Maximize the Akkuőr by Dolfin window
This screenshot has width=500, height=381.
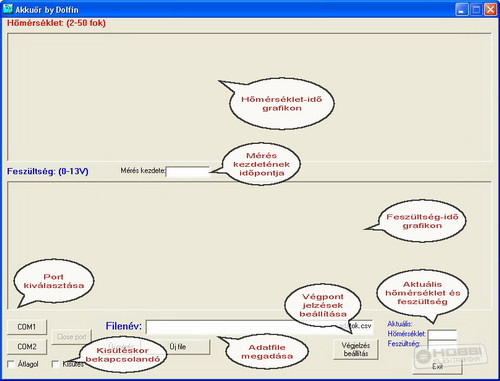(x=476, y=9)
